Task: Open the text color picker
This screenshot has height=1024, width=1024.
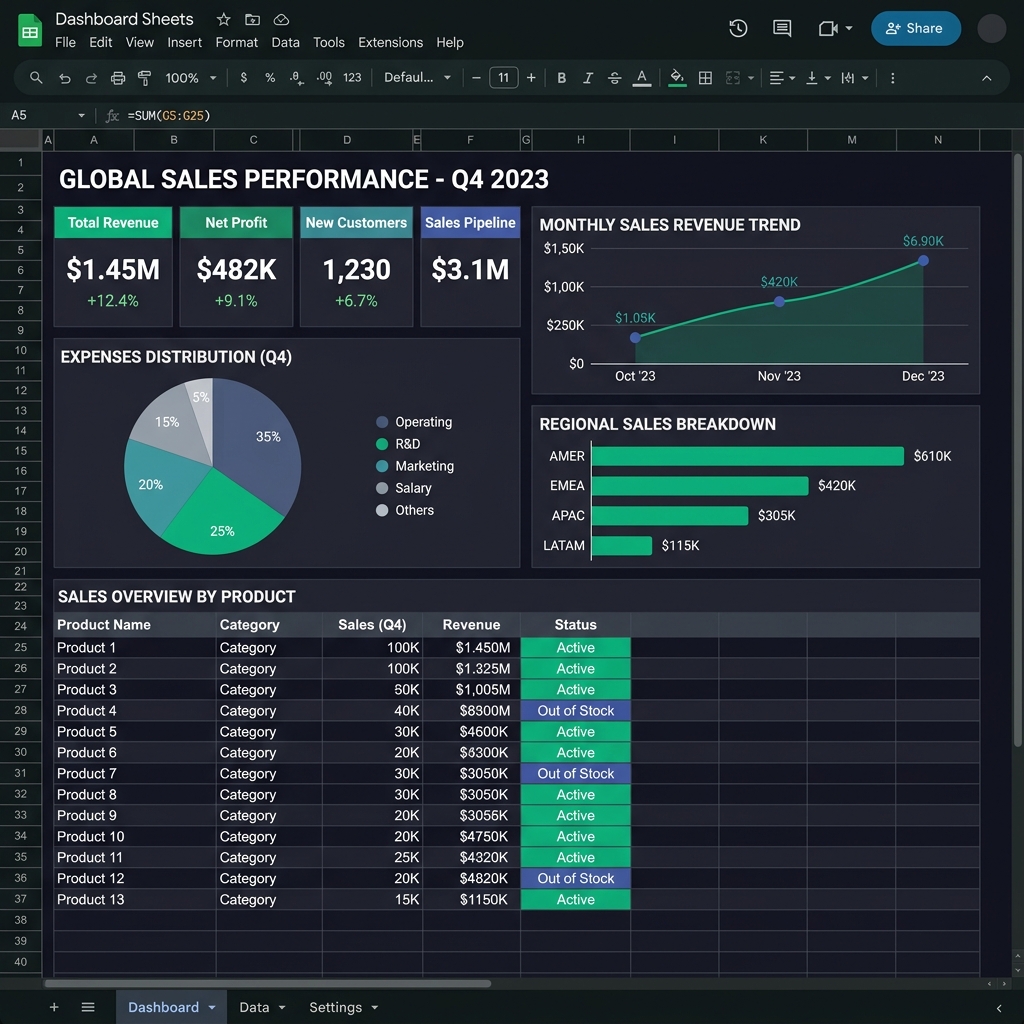Action: point(642,78)
